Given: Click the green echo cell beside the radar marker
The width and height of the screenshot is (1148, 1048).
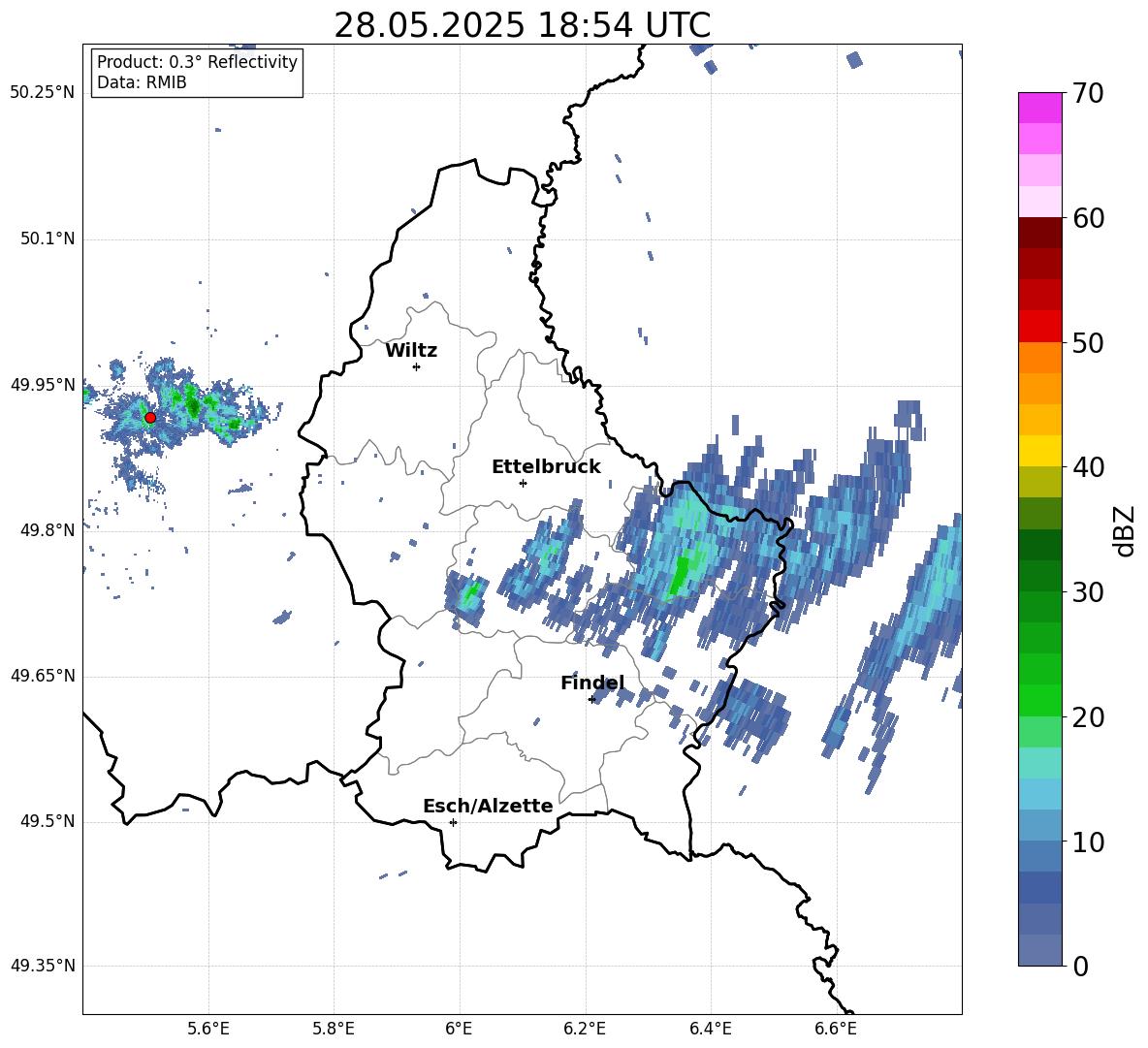Looking at the screenshot, I should [x=192, y=404].
